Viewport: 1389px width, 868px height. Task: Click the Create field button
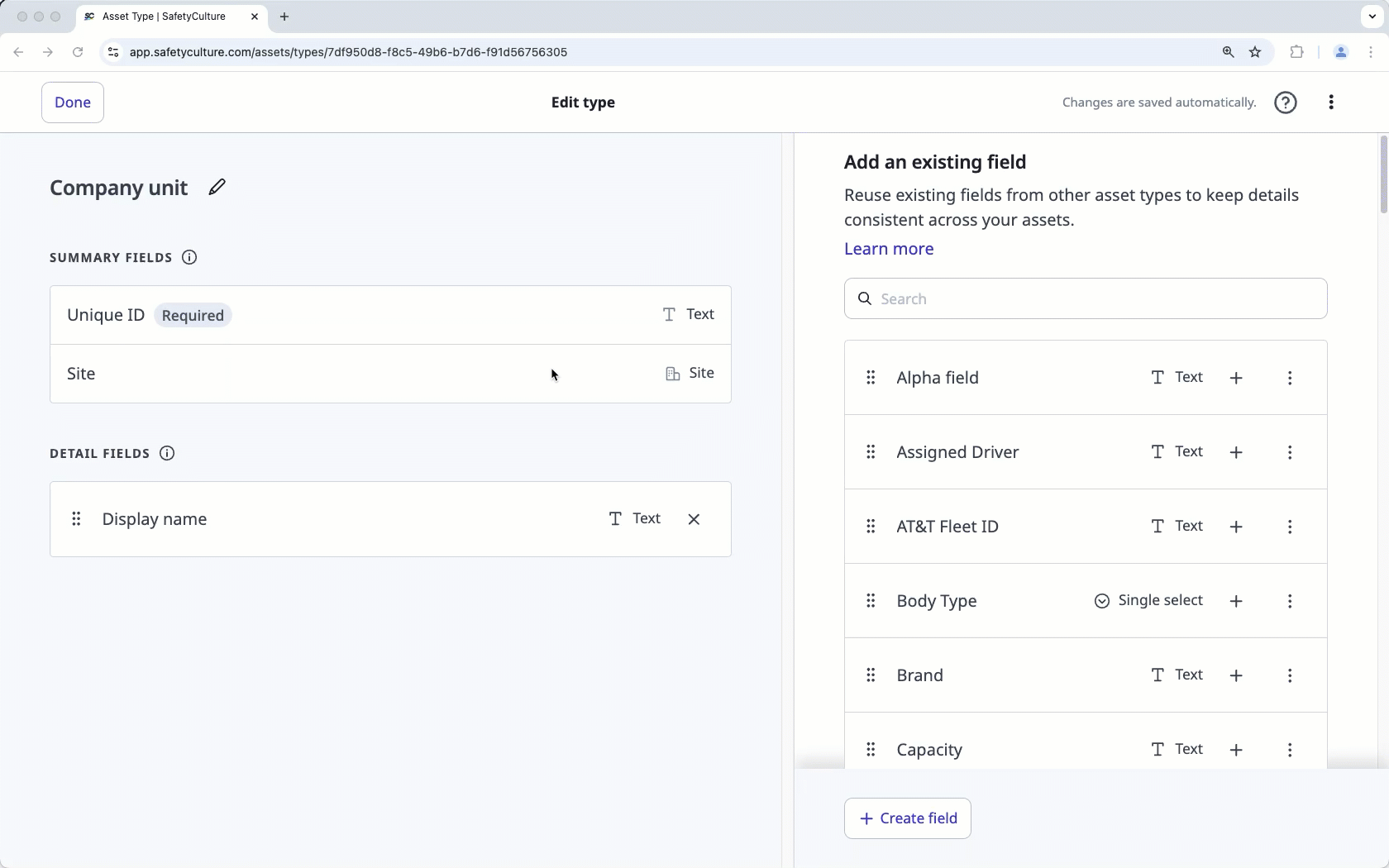[x=908, y=818]
